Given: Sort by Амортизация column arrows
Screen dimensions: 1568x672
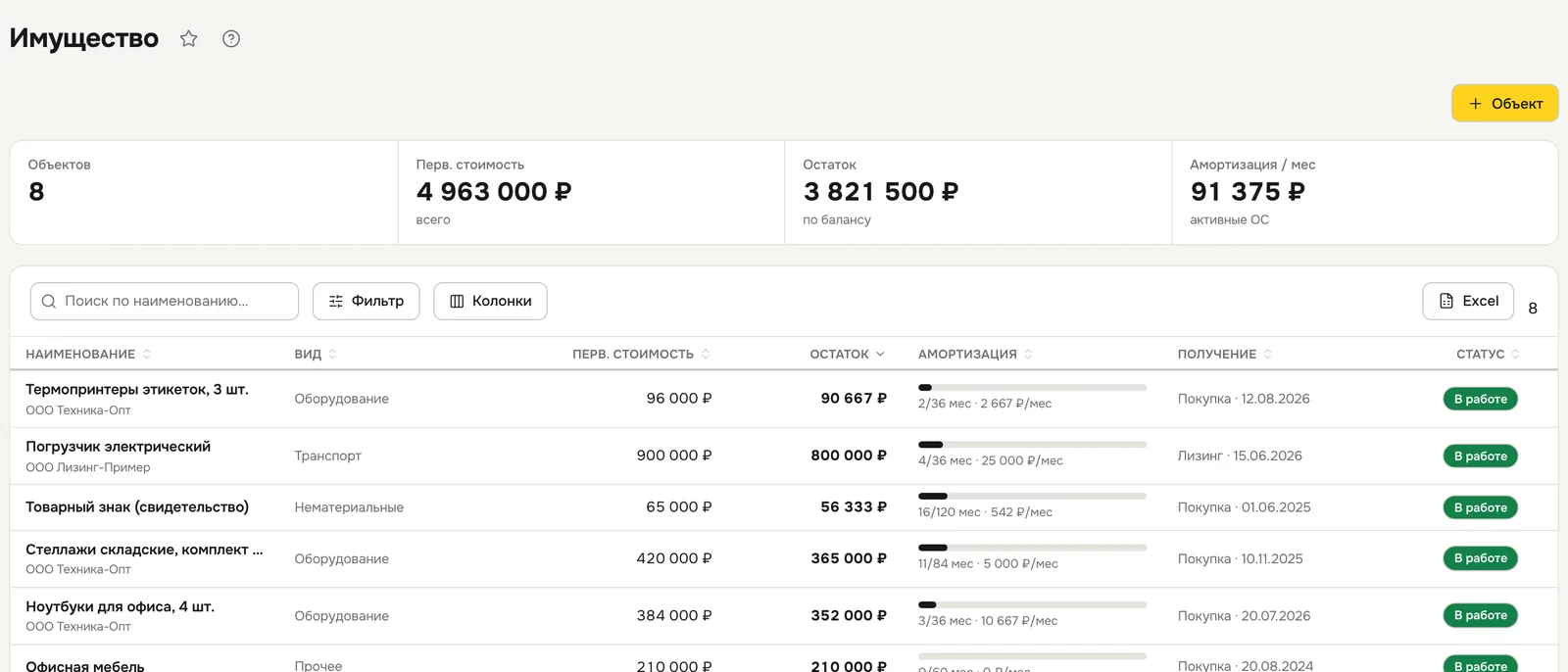Looking at the screenshot, I should click(x=1028, y=355).
